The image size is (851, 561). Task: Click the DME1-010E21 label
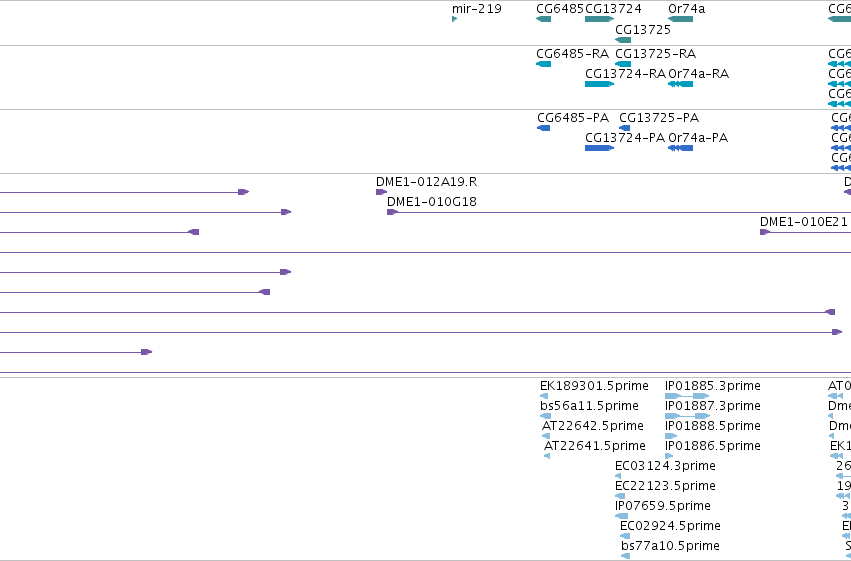coord(803,222)
